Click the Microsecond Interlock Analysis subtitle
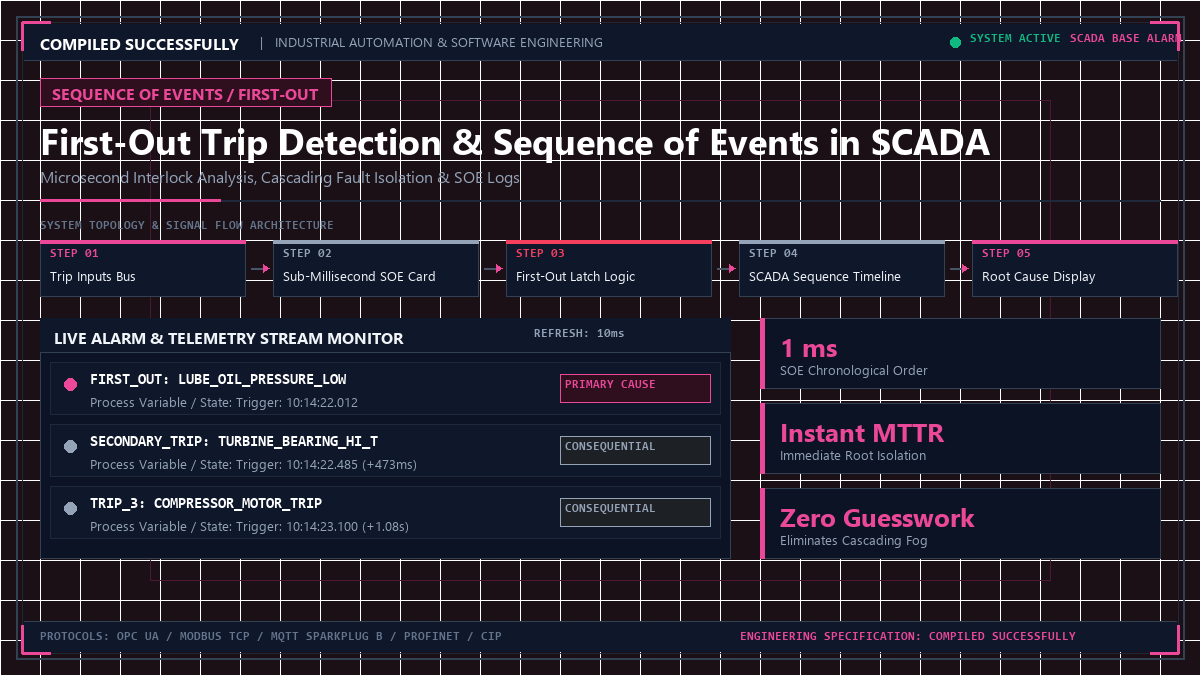1200x675 pixels. [x=280, y=178]
